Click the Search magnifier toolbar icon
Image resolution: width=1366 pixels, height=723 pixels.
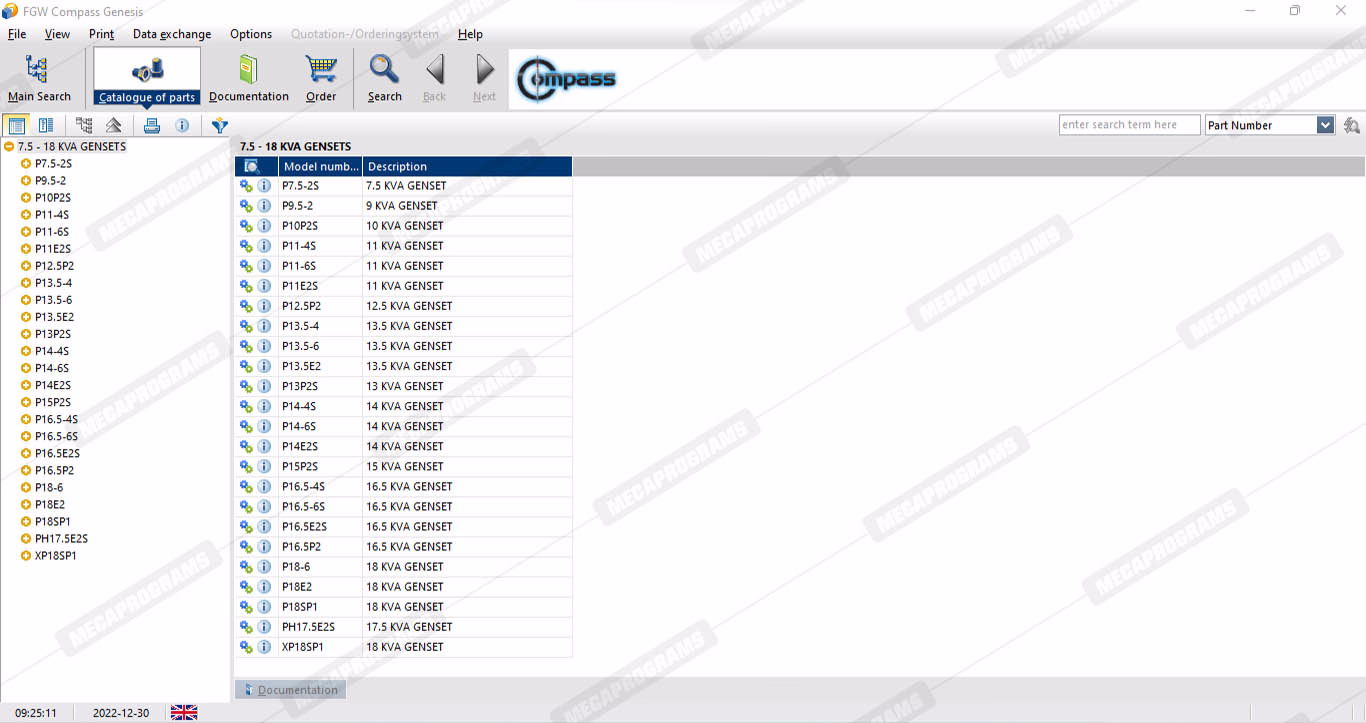point(384,78)
